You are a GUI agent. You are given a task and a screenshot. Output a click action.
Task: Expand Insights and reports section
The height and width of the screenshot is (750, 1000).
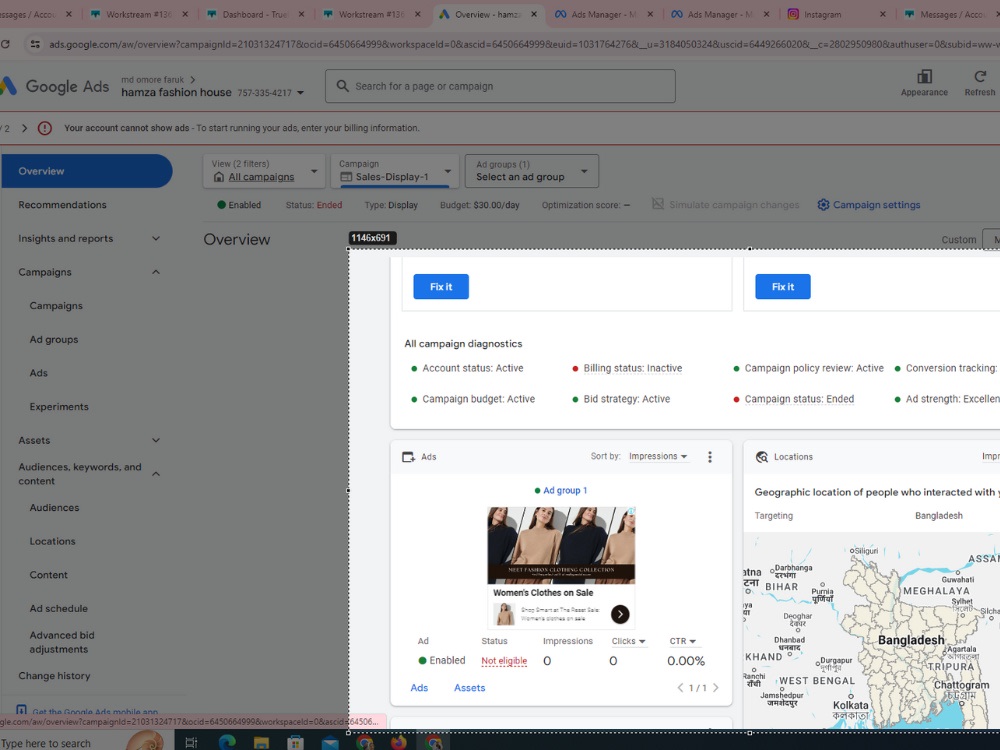[x=156, y=239]
